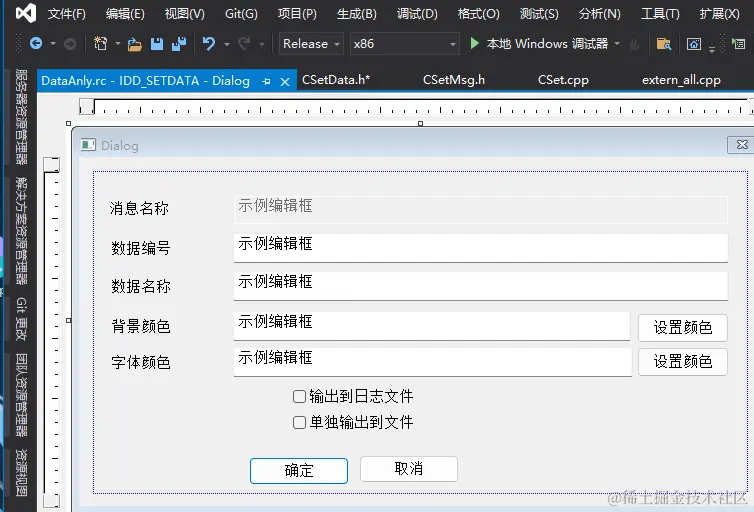
Task: Open the 调试(D) menu
Action: [417, 13]
